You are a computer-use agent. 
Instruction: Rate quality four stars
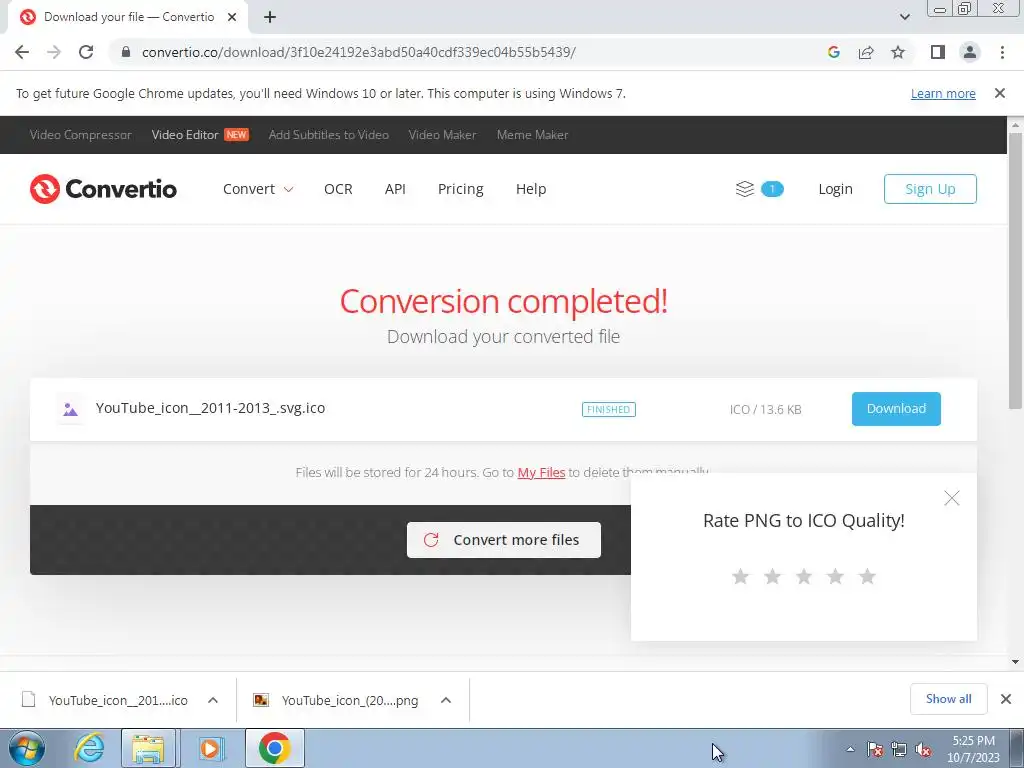(x=835, y=576)
